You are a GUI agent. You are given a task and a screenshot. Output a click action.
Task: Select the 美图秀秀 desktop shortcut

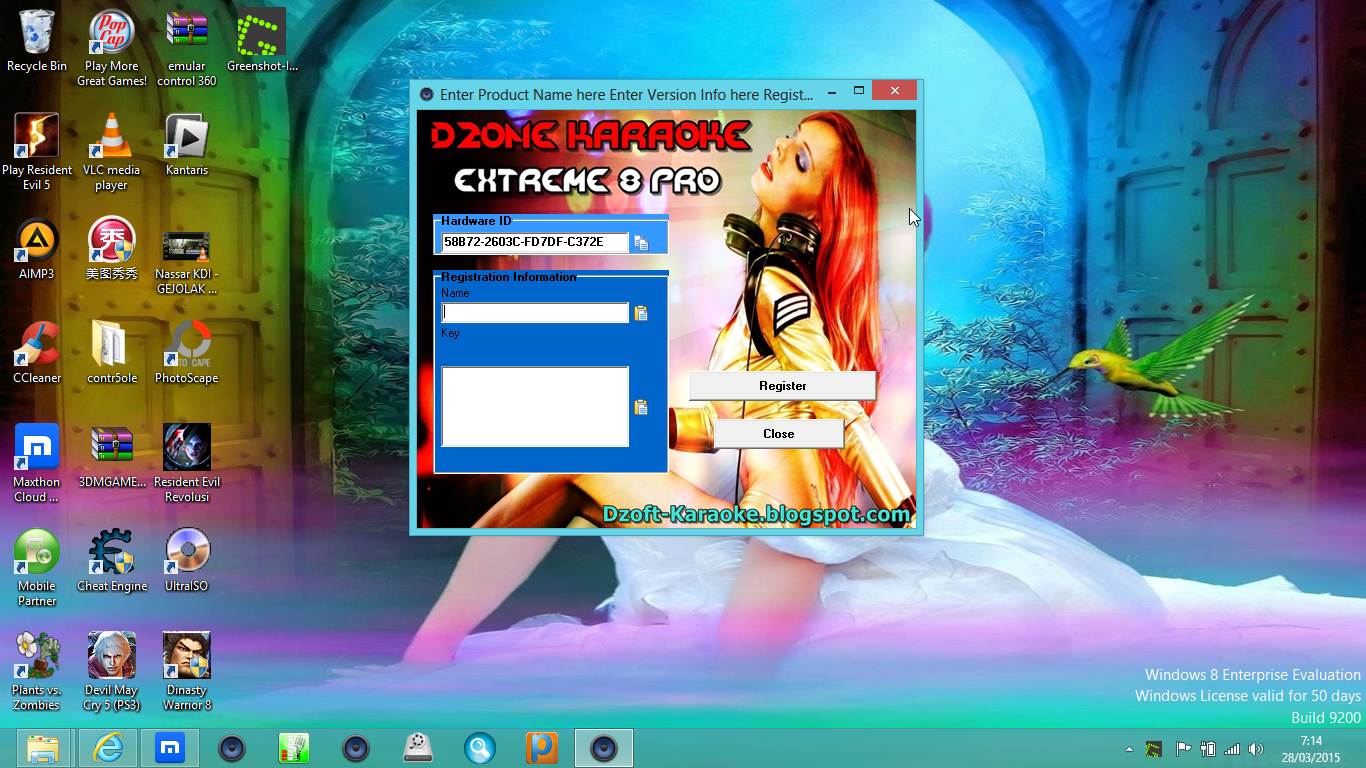point(112,249)
